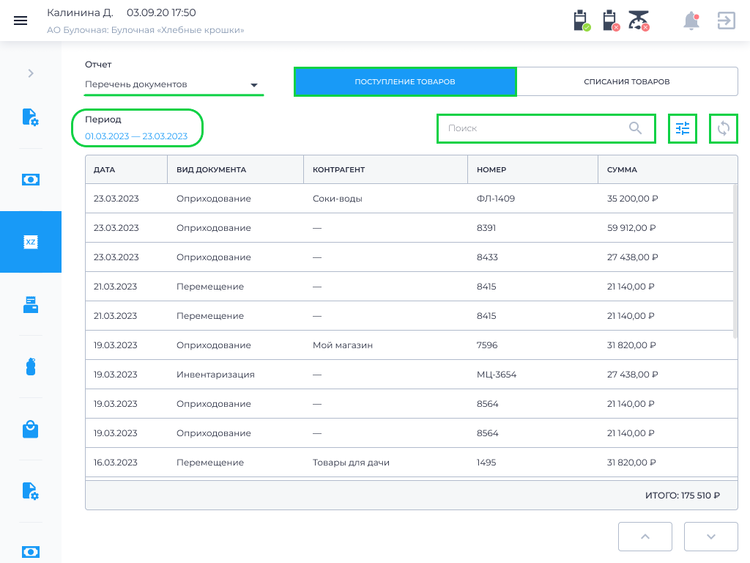The height and width of the screenshot is (563, 750).
Task: Page the table up with the up-arrow button
Action: point(645,537)
